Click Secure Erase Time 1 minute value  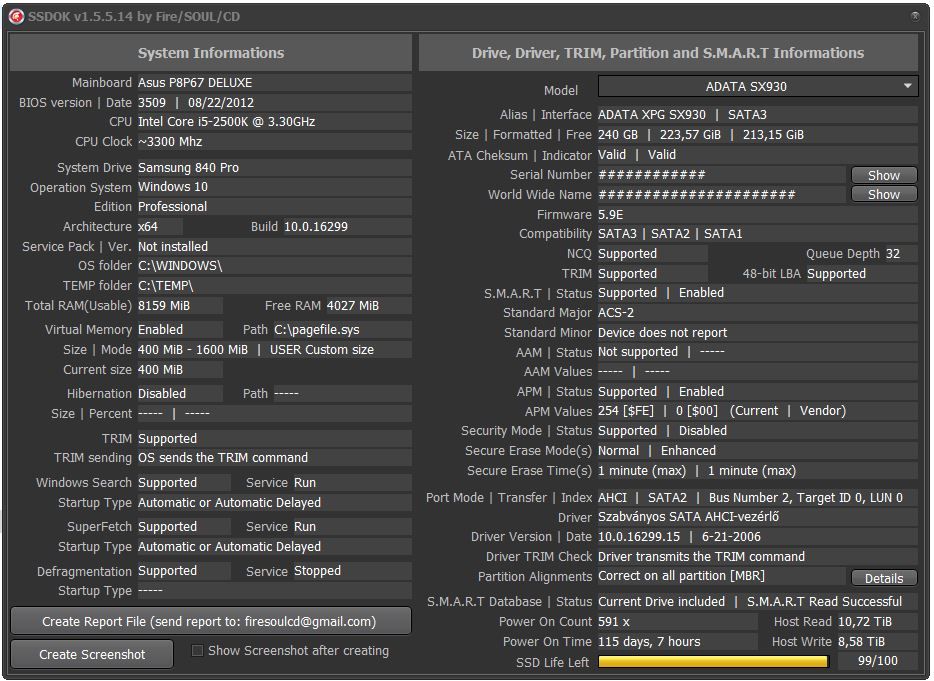[642, 471]
